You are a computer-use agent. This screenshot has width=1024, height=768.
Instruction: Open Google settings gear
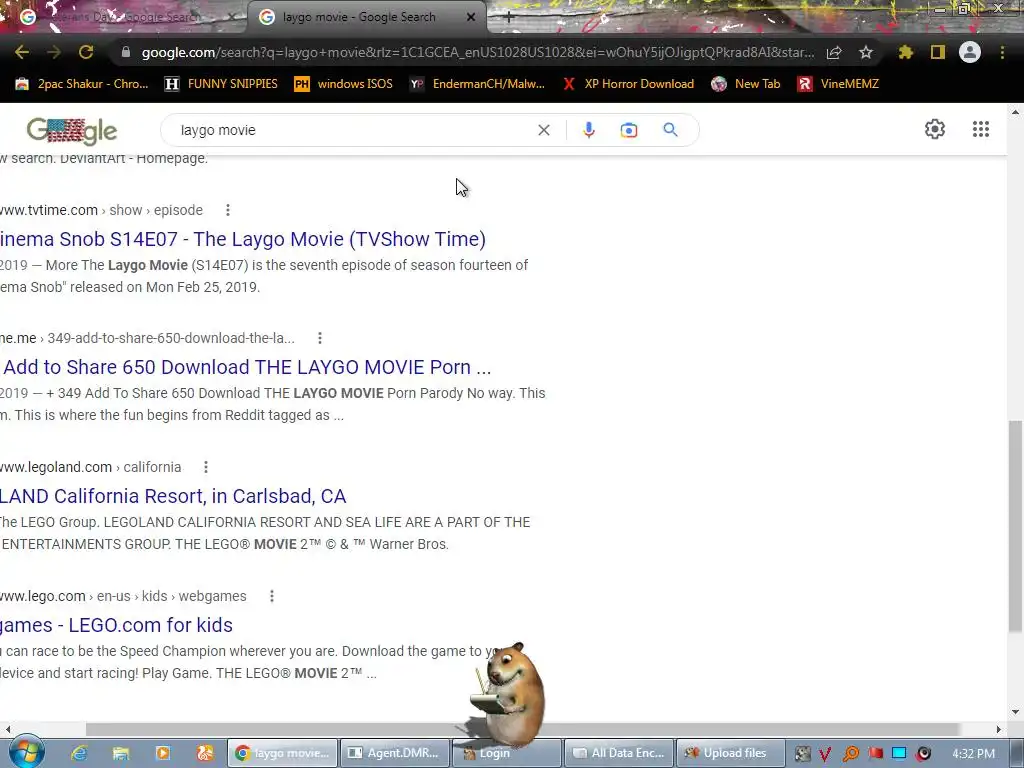[935, 129]
